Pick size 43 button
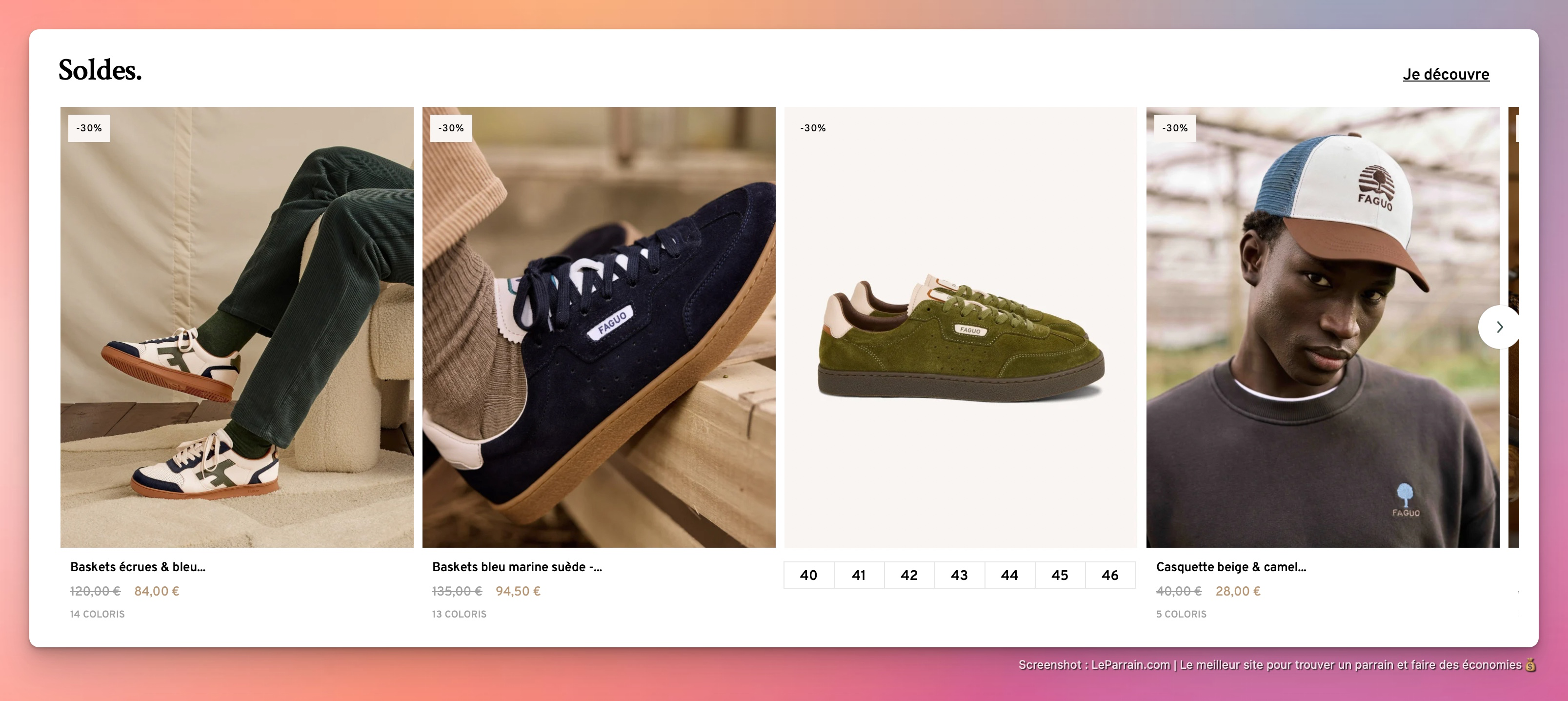 [x=959, y=575]
